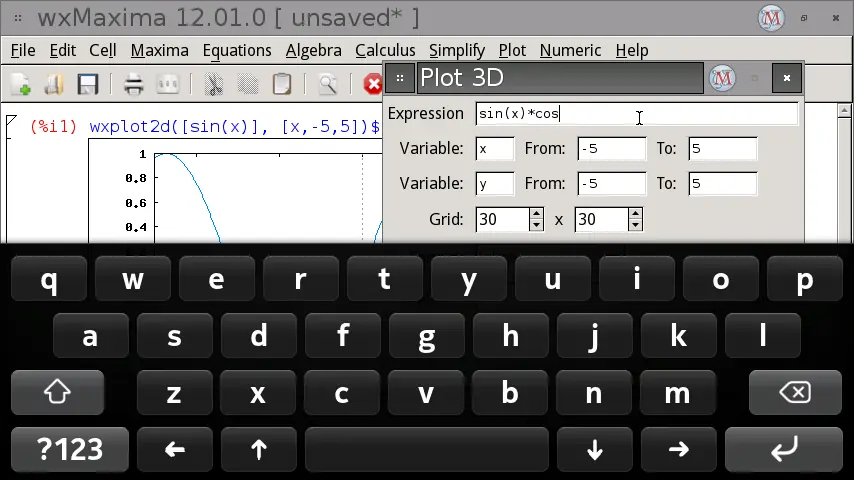Open the Edit menu

63,51
